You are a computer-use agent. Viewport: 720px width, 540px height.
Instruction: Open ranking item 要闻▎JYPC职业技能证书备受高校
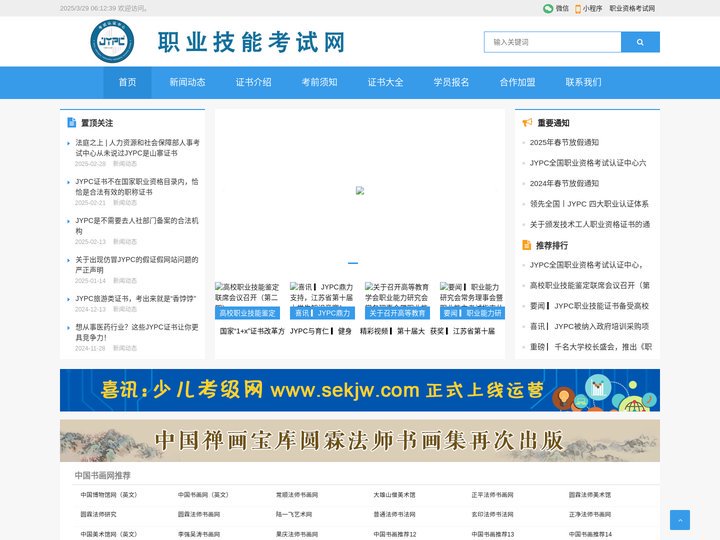point(589,306)
